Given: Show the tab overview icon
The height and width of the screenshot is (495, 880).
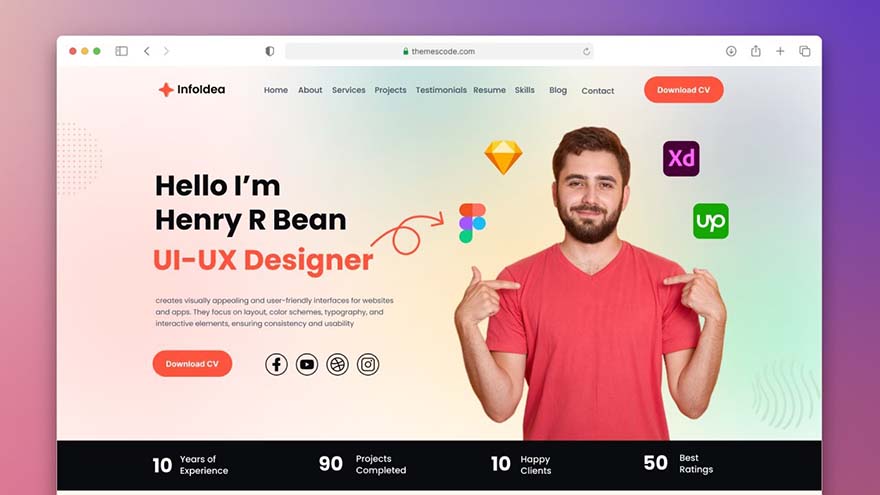Looking at the screenshot, I should click(804, 51).
